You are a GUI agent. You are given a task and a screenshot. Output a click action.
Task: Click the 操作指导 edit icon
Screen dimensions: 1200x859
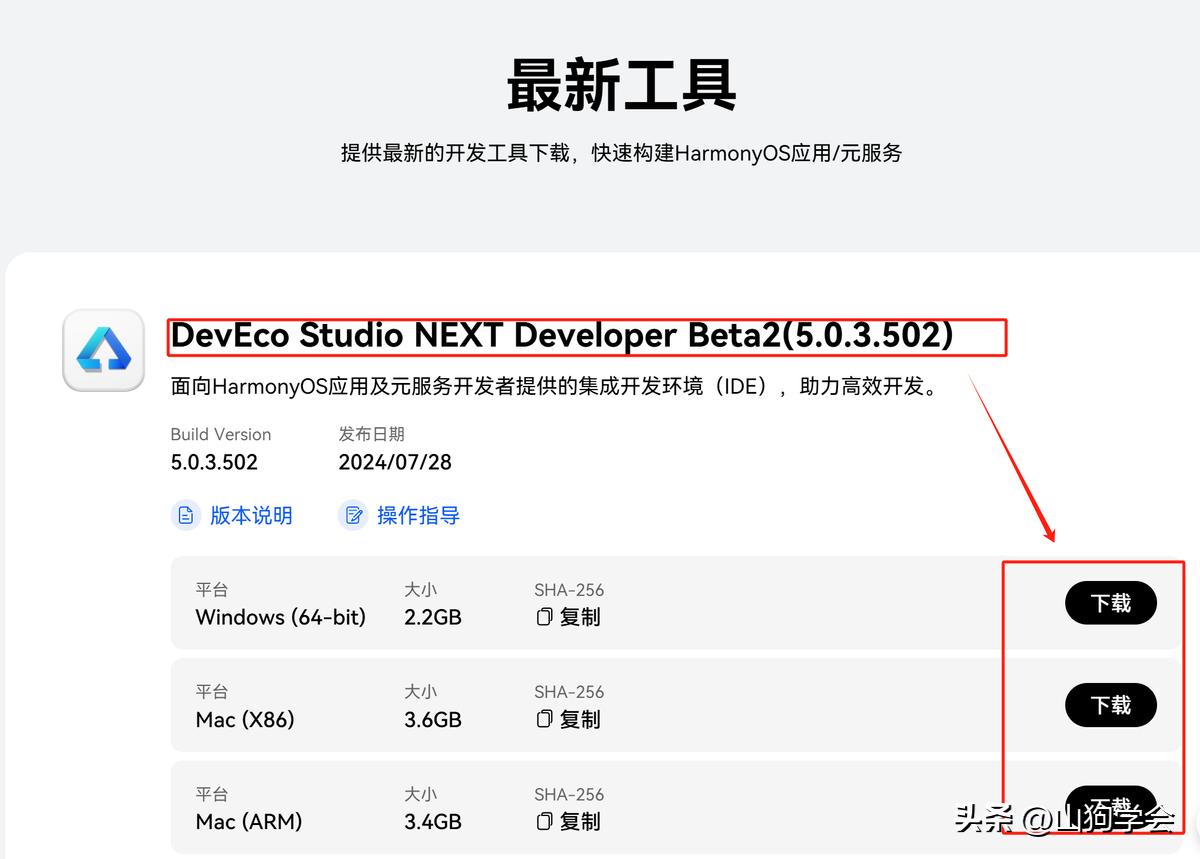pos(353,515)
